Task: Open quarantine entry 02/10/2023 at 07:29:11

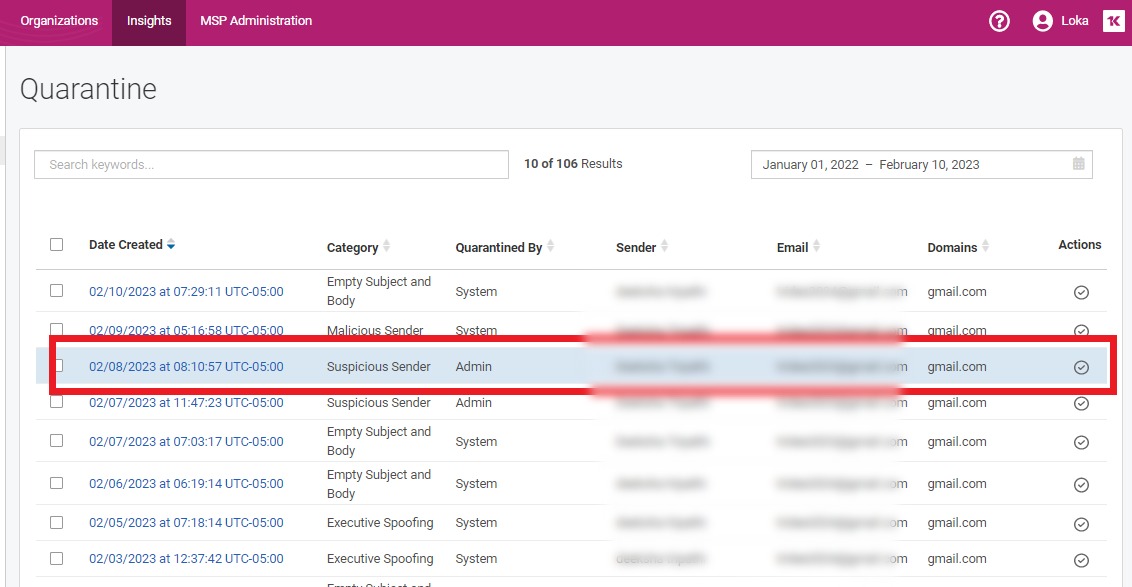Action: [186, 292]
